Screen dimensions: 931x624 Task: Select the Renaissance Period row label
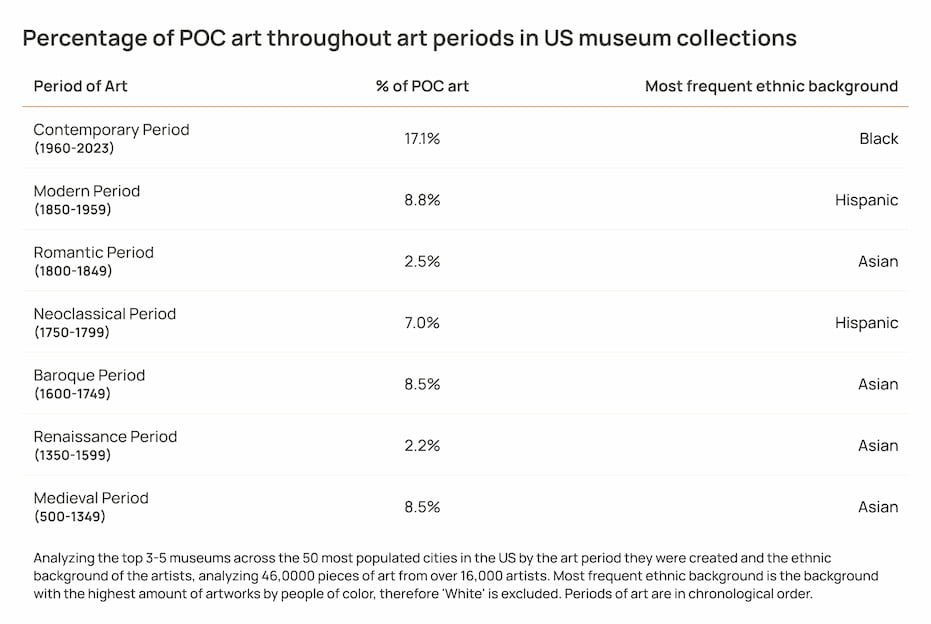pyautogui.click(x=105, y=437)
